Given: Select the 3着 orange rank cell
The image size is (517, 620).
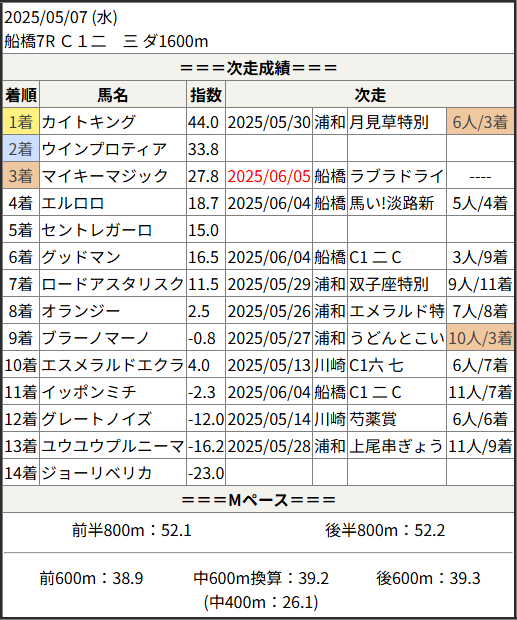Looking at the screenshot, I should (x=21, y=175).
